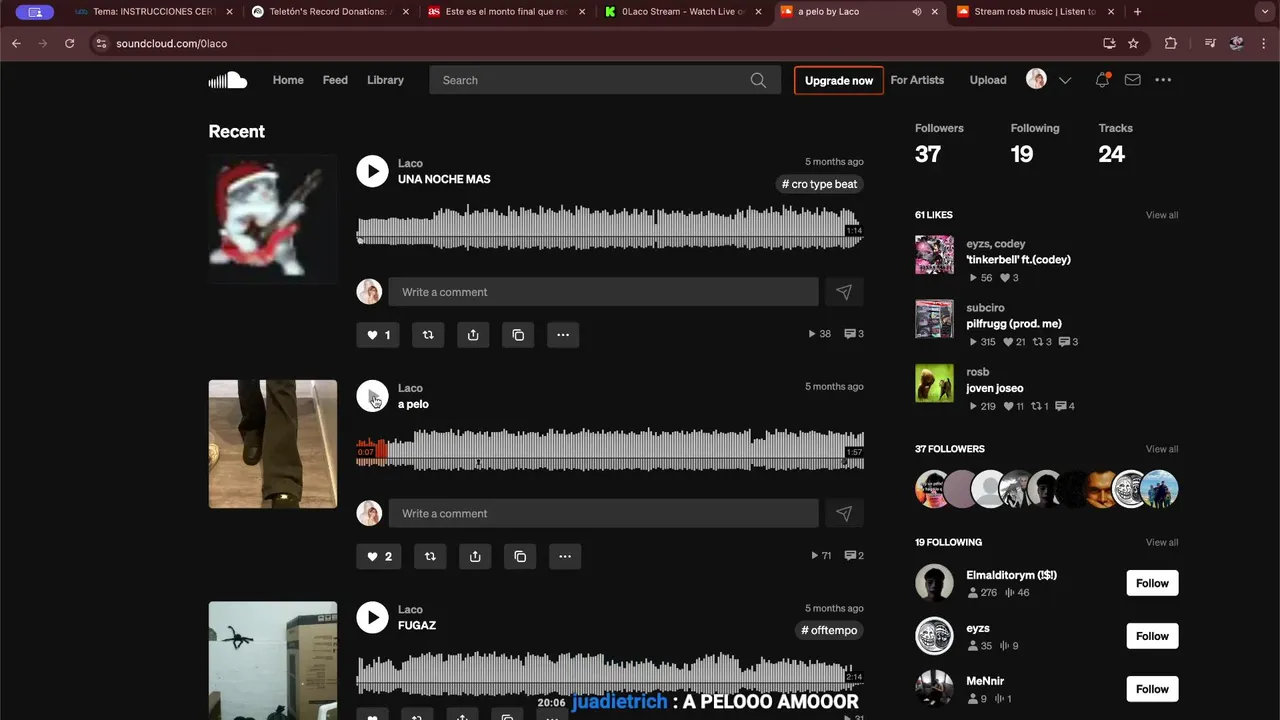This screenshot has width=1280, height=720.
Task: Seek in FUGAZ waveform
Action: pos(610,672)
